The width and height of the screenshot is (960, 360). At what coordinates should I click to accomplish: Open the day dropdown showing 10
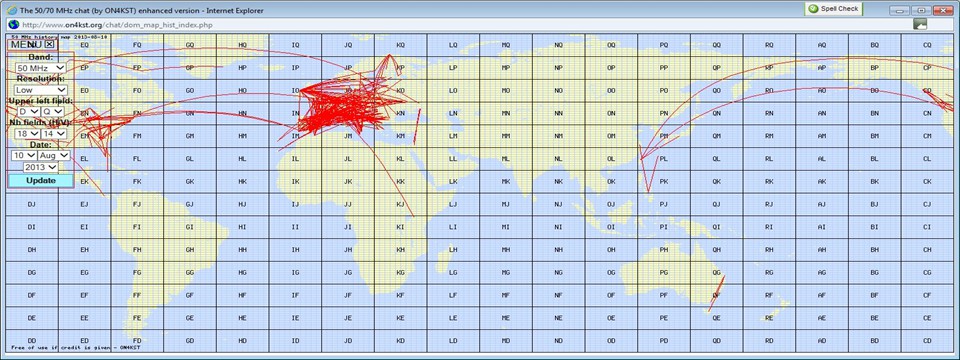pos(24,156)
